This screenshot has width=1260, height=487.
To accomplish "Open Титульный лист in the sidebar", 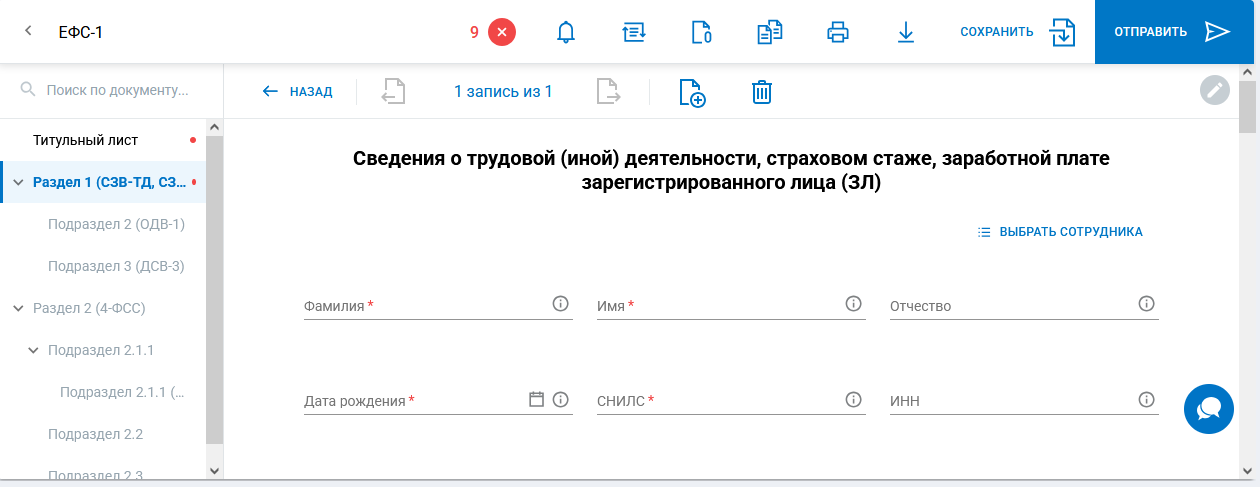I will (85, 140).
